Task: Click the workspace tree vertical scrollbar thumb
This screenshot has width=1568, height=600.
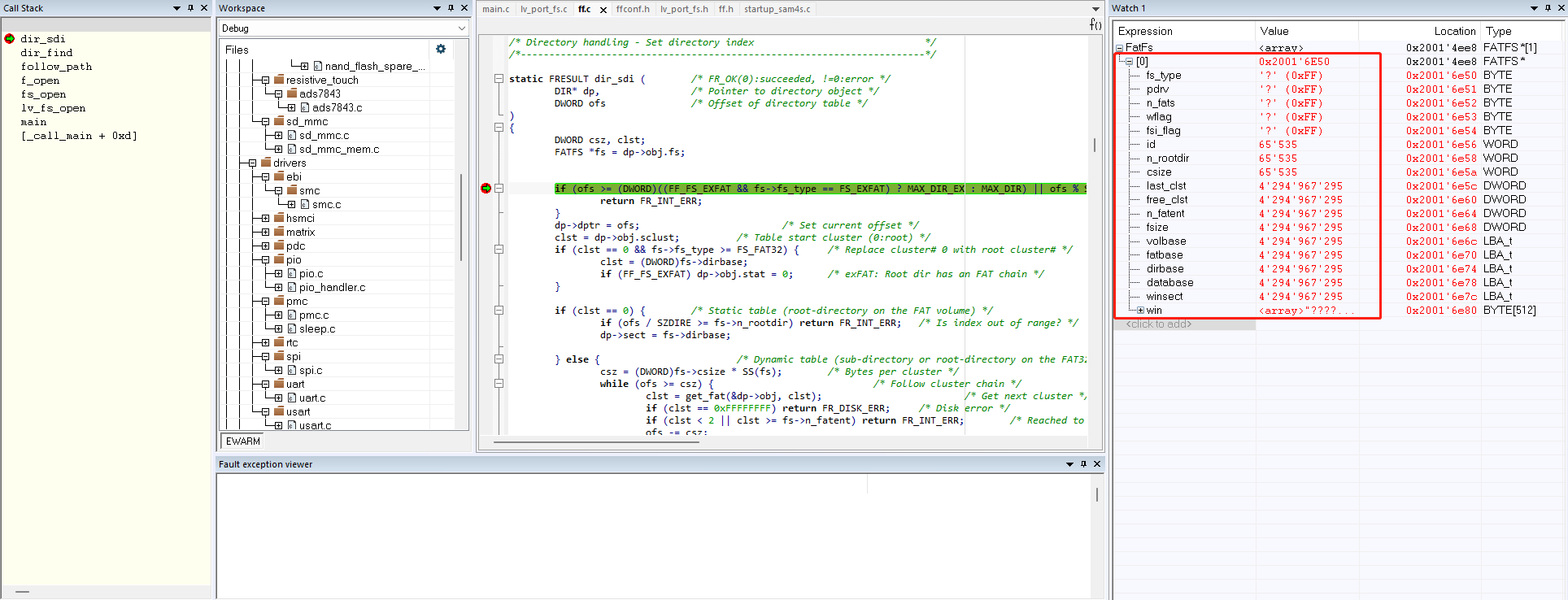Action: coord(461,217)
